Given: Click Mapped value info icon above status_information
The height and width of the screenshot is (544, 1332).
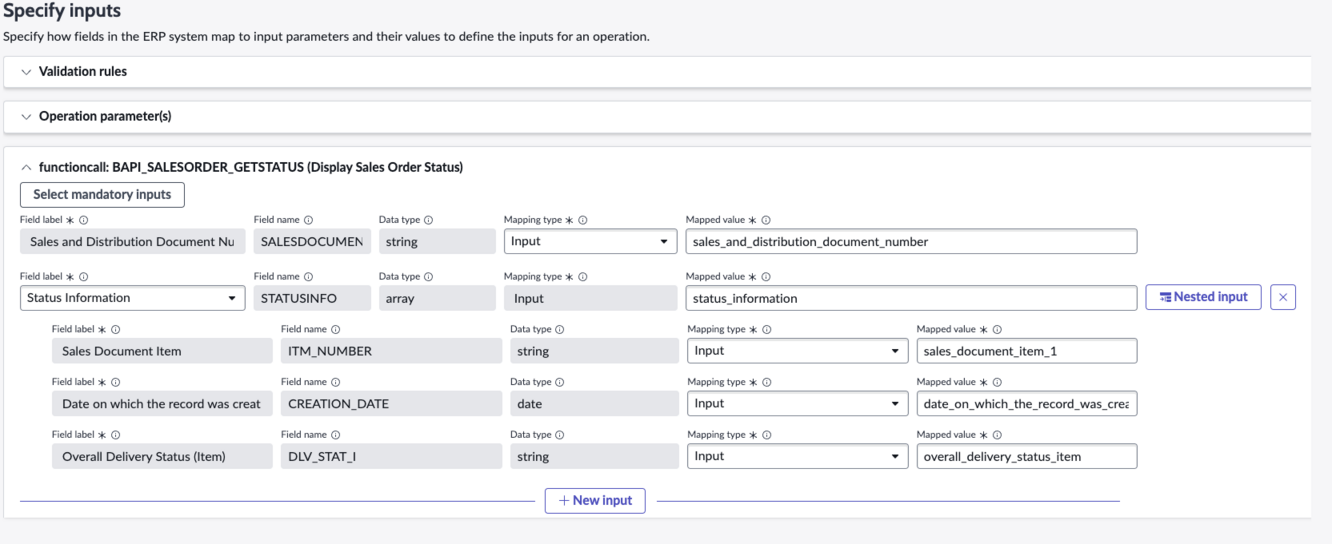Looking at the screenshot, I should click(x=766, y=276).
